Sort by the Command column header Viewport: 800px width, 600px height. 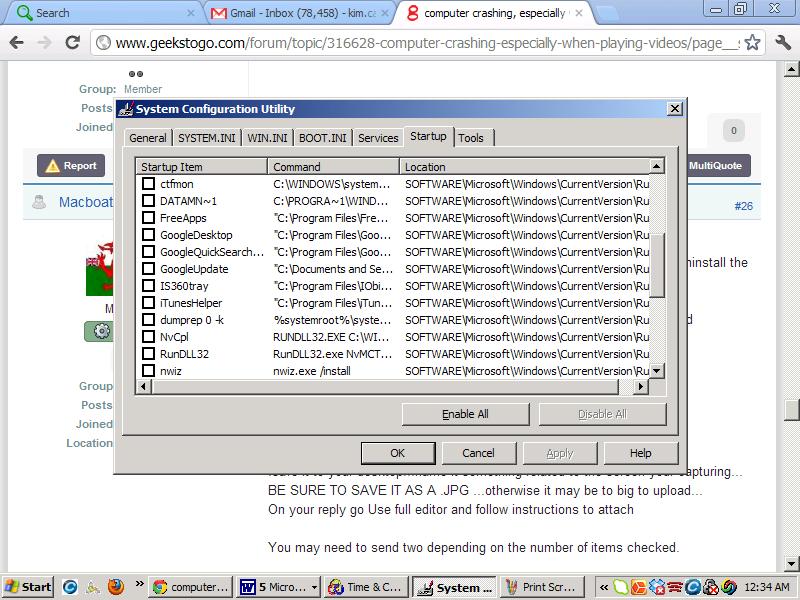pyautogui.click(x=333, y=167)
